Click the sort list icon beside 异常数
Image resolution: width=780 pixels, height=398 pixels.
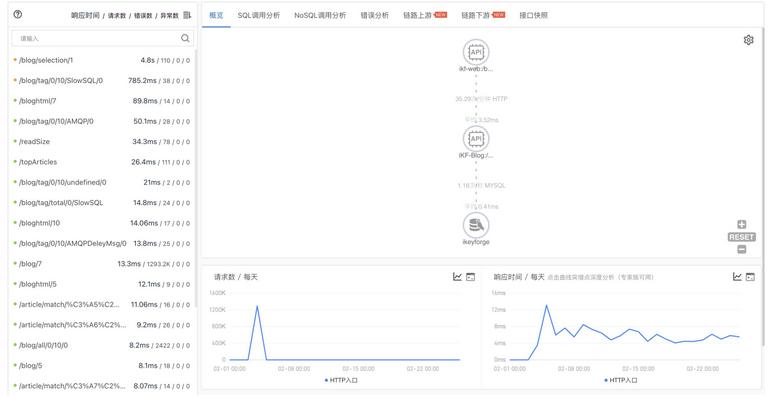tap(187, 15)
